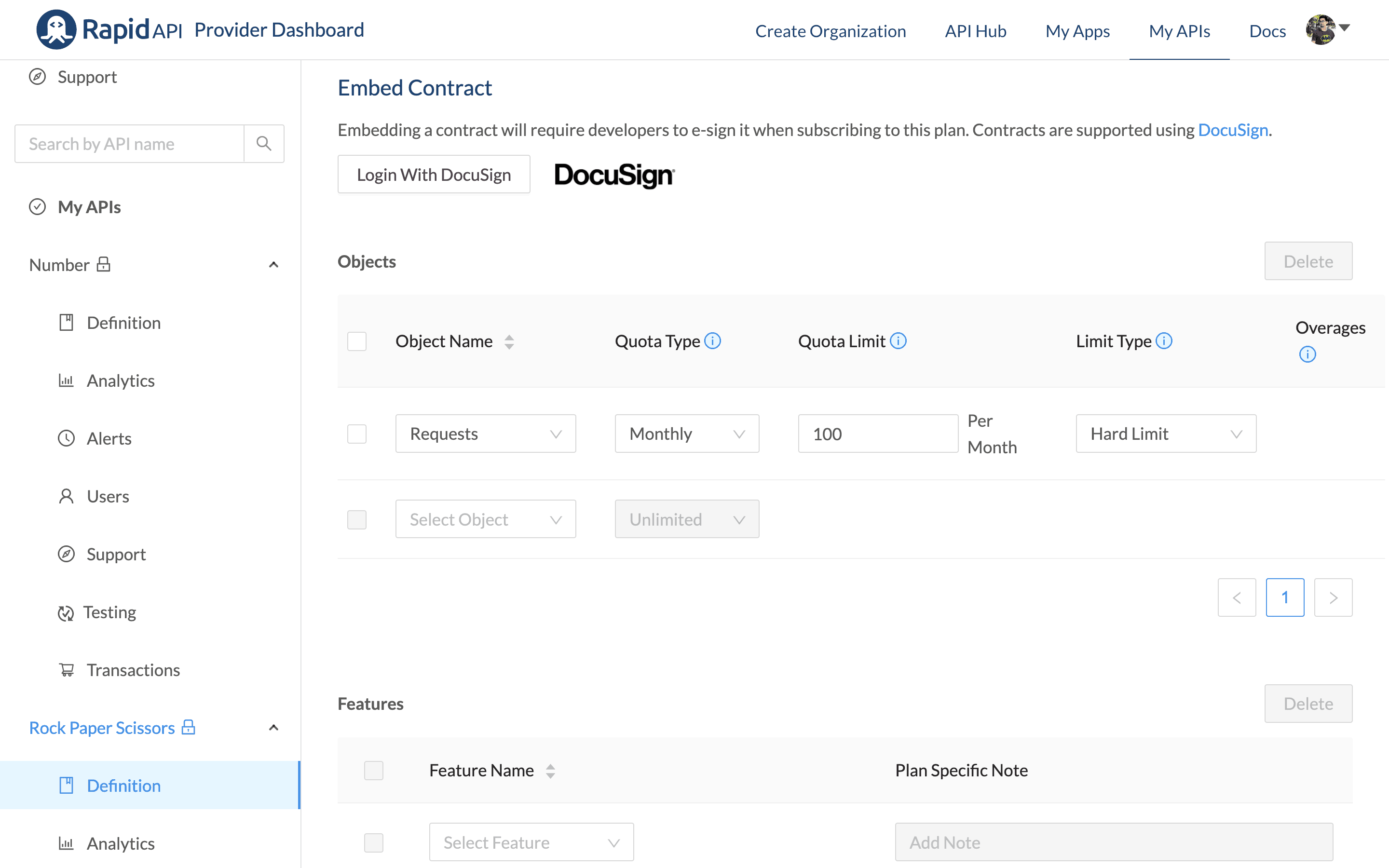Click the RapidAPI octopus logo

click(x=56, y=29)
